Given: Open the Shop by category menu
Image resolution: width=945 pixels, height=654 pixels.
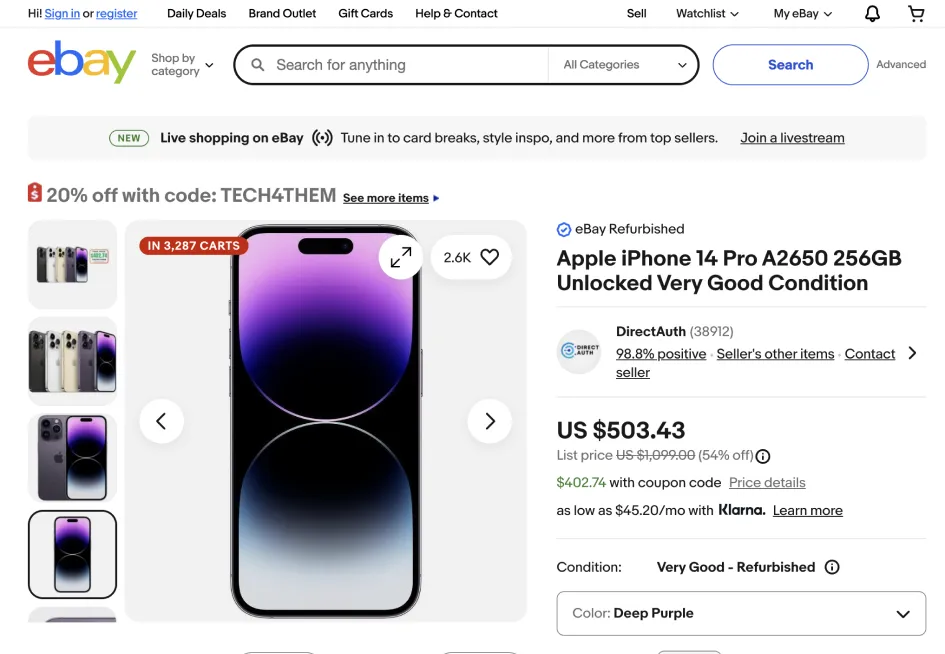Looking at the screenshot, I should coord(182,65).
